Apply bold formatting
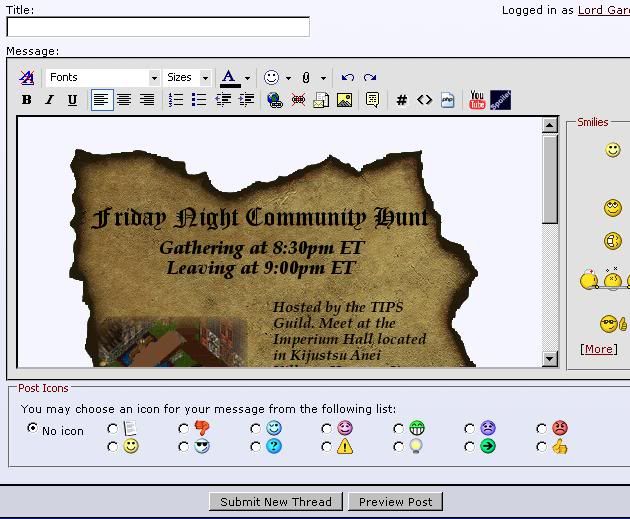 27,100
